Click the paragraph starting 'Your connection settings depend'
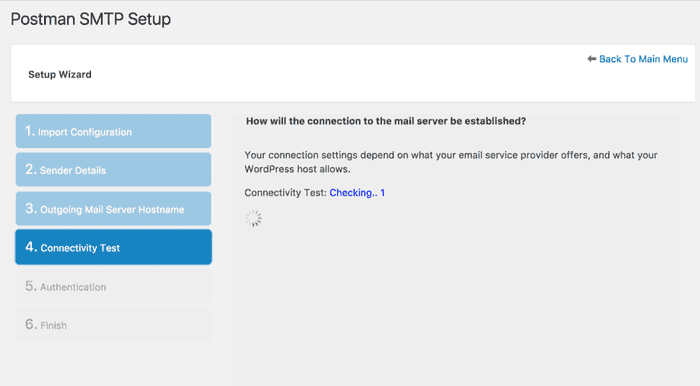Screen dimensions: 700x386 [451, 162]
